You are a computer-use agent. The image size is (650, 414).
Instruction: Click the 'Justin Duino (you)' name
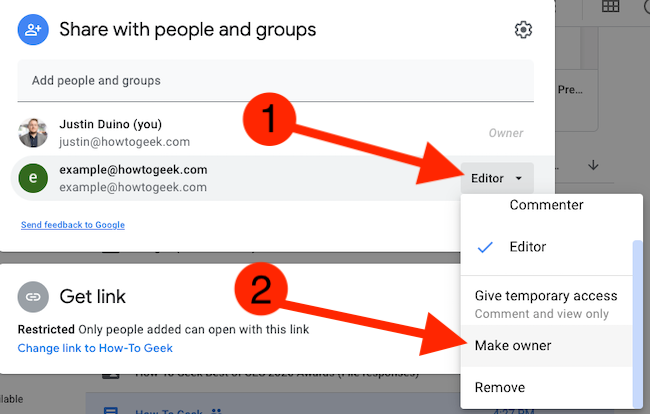[110, 124]
